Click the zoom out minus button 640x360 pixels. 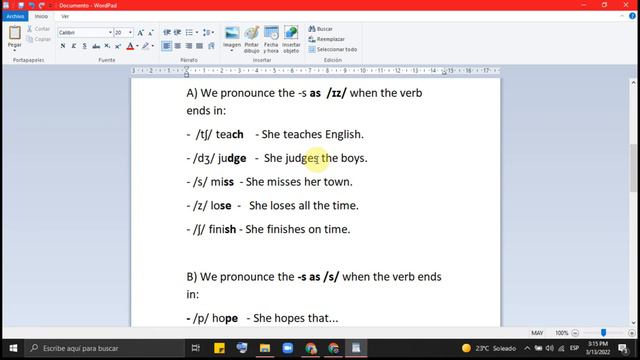575,333
